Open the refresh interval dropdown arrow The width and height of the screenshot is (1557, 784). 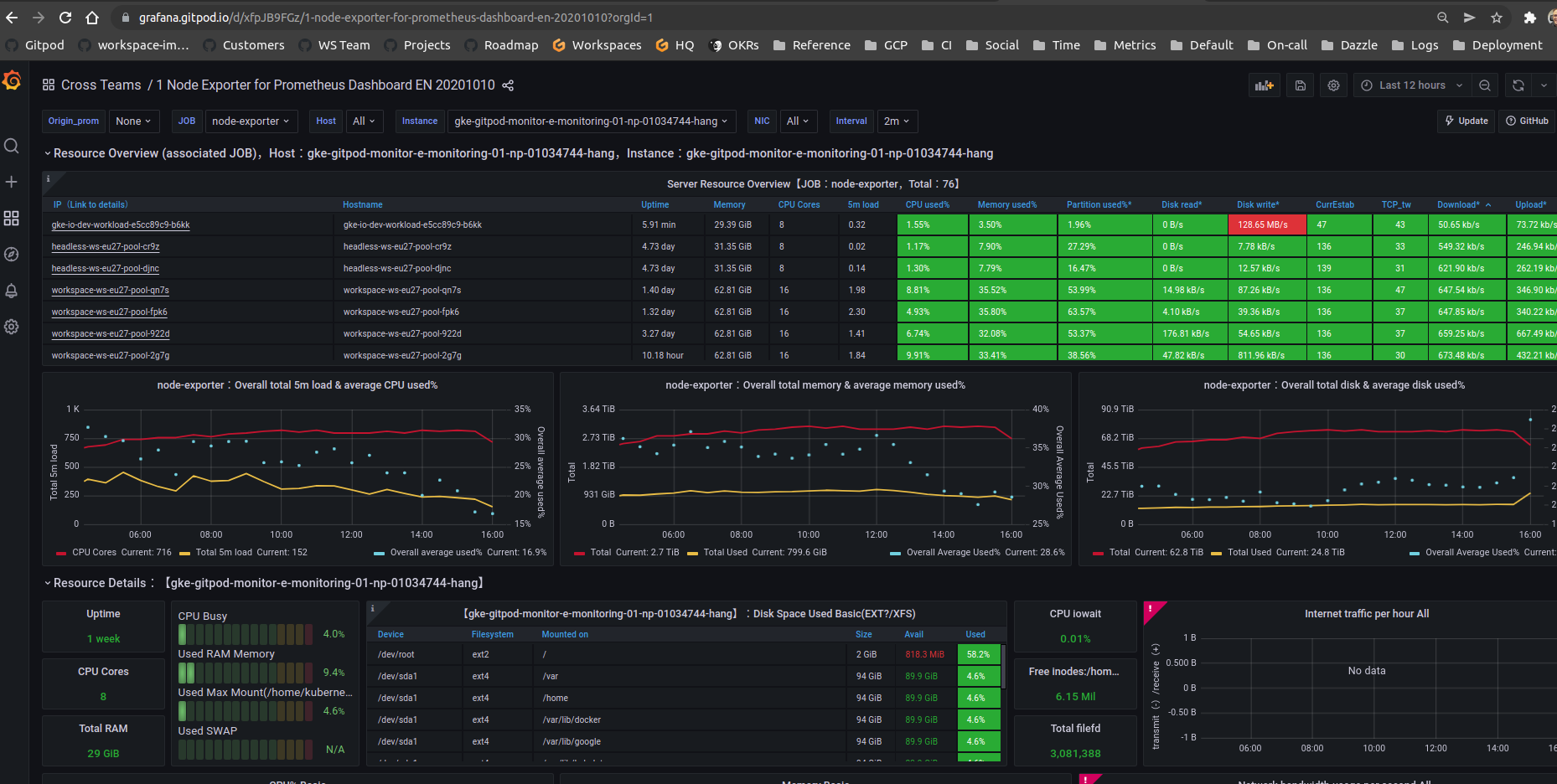tap(1544, 85)
